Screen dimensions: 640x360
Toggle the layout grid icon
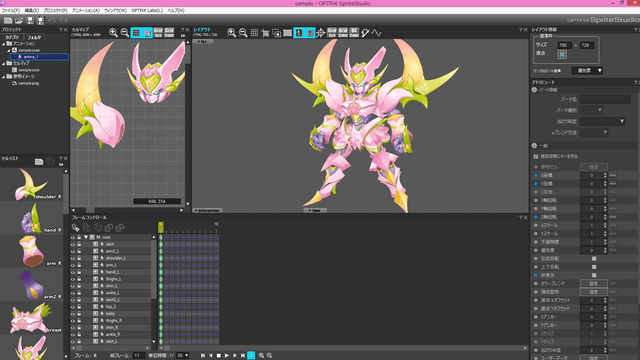[x=254, y=33]
